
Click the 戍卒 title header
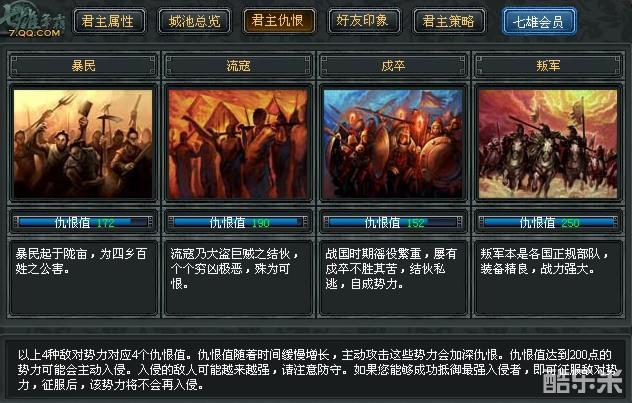[393, 65]
